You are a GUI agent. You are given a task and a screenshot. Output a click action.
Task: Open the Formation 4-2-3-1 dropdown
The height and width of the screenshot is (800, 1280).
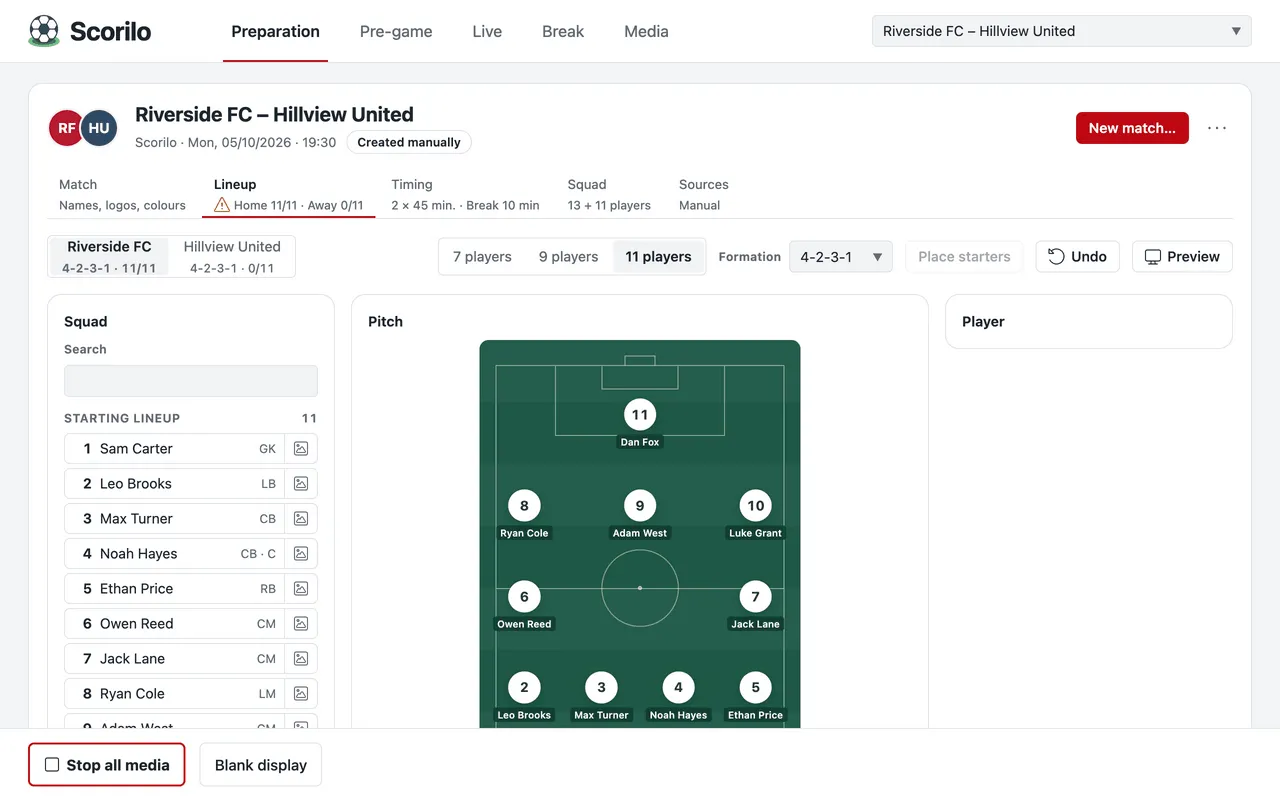(x=841, y=257)
